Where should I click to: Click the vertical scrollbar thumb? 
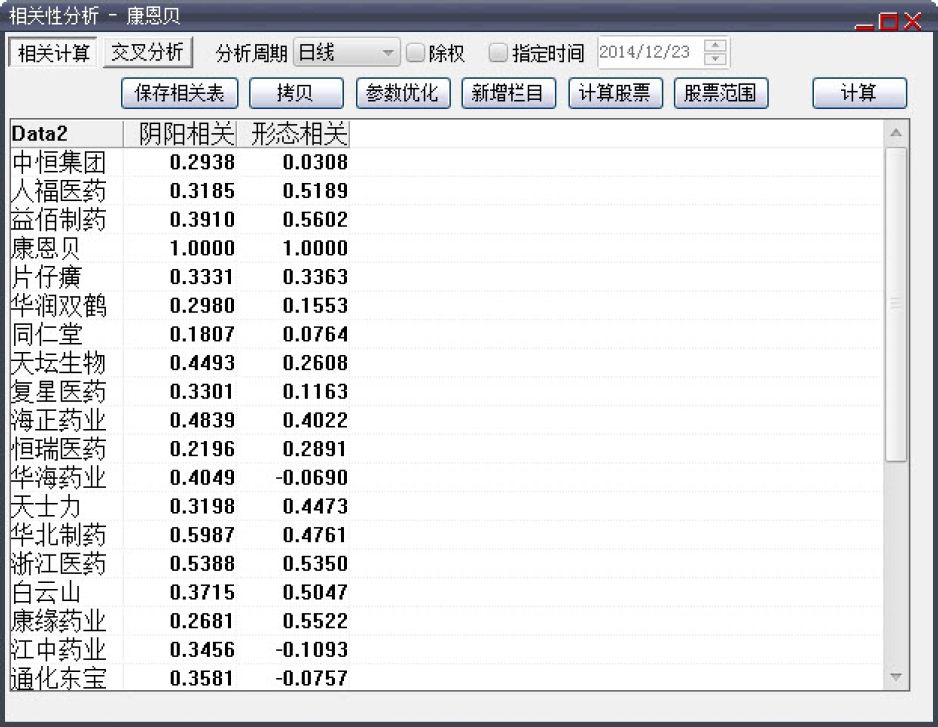coord(896,304)
